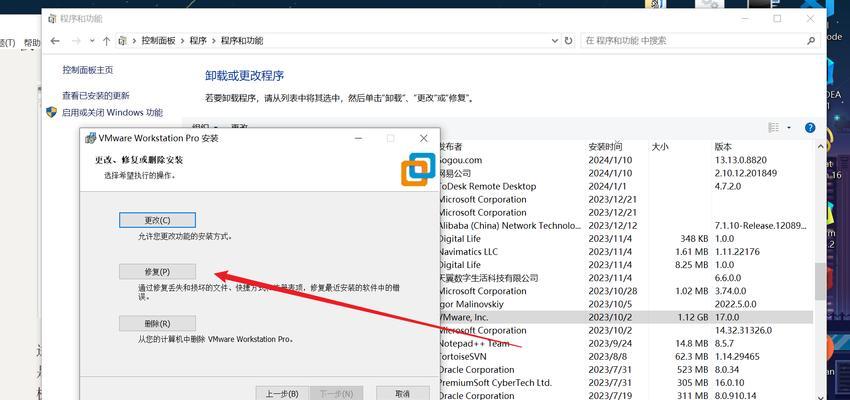Go back with the left arrow navigation icon
This screenshot has width=850, height=400.
55,41
